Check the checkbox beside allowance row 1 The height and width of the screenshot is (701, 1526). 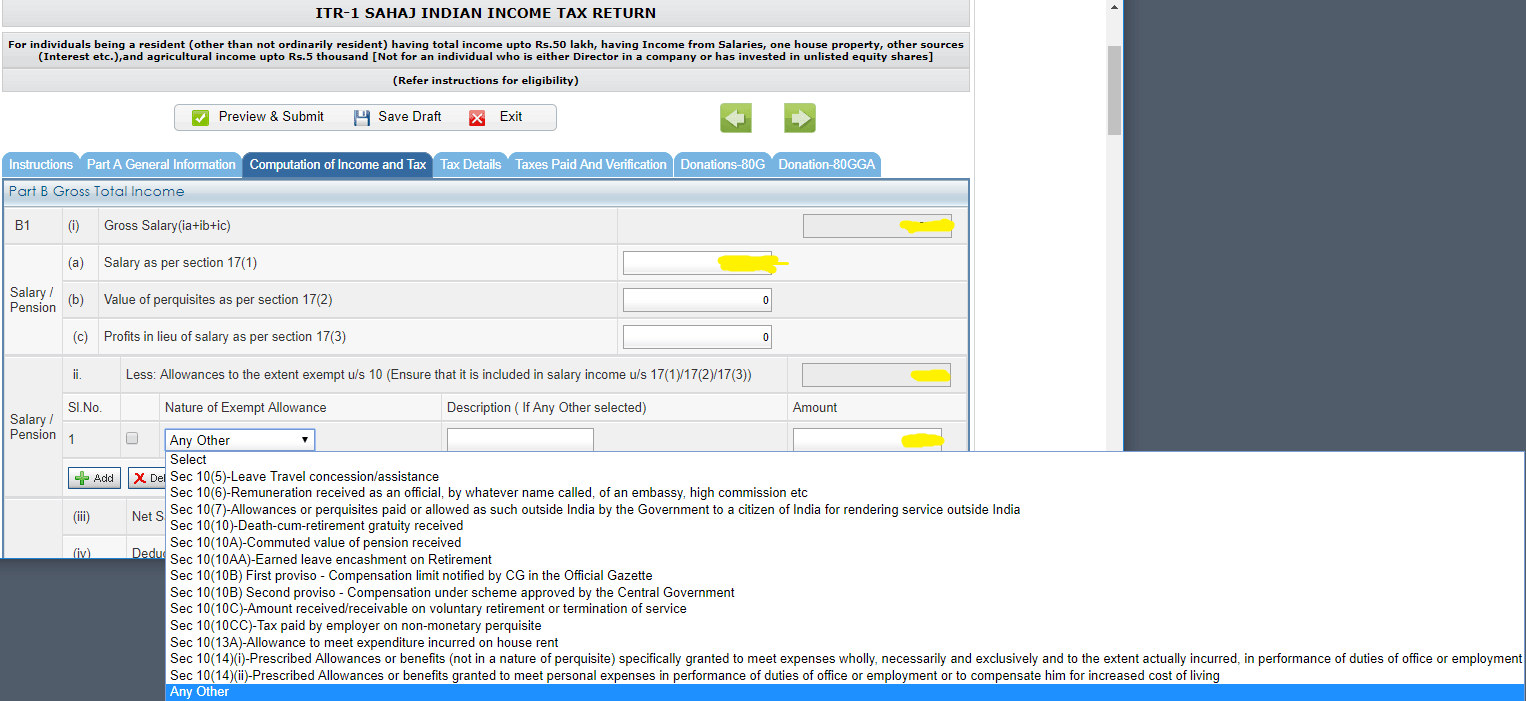pos(130,438)
